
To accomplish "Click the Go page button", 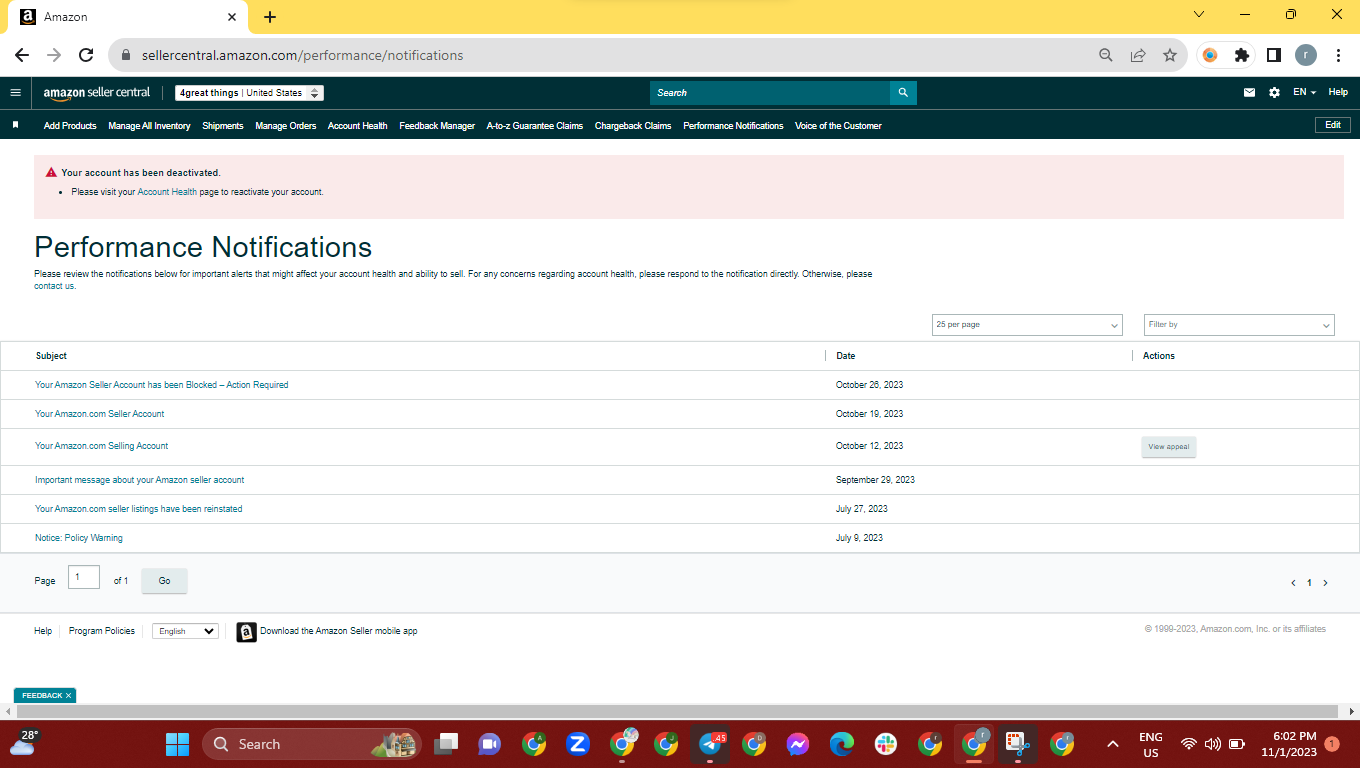I will 164,581.
